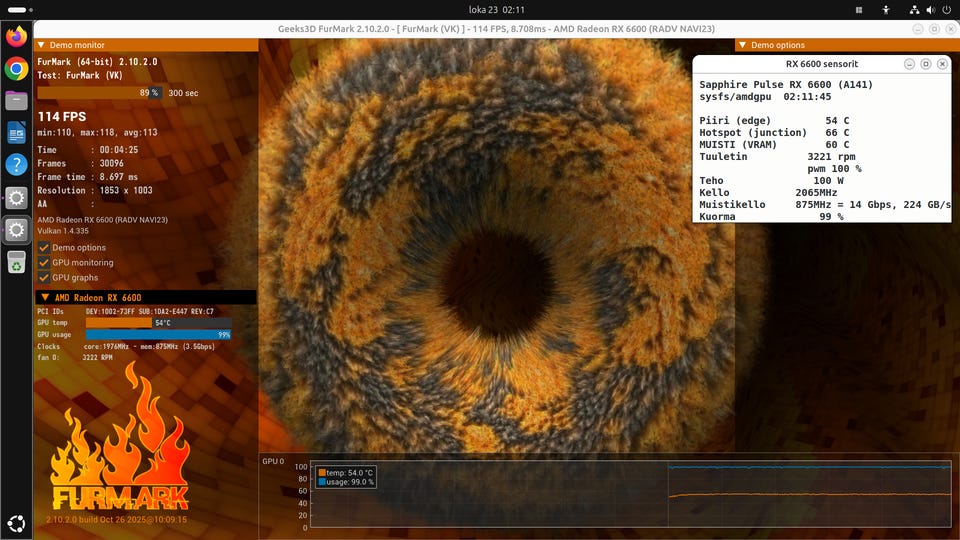Screen dimensions: 960x540
Task: Minimize the RX 6600 sensorit window
Action: (909, 64)
